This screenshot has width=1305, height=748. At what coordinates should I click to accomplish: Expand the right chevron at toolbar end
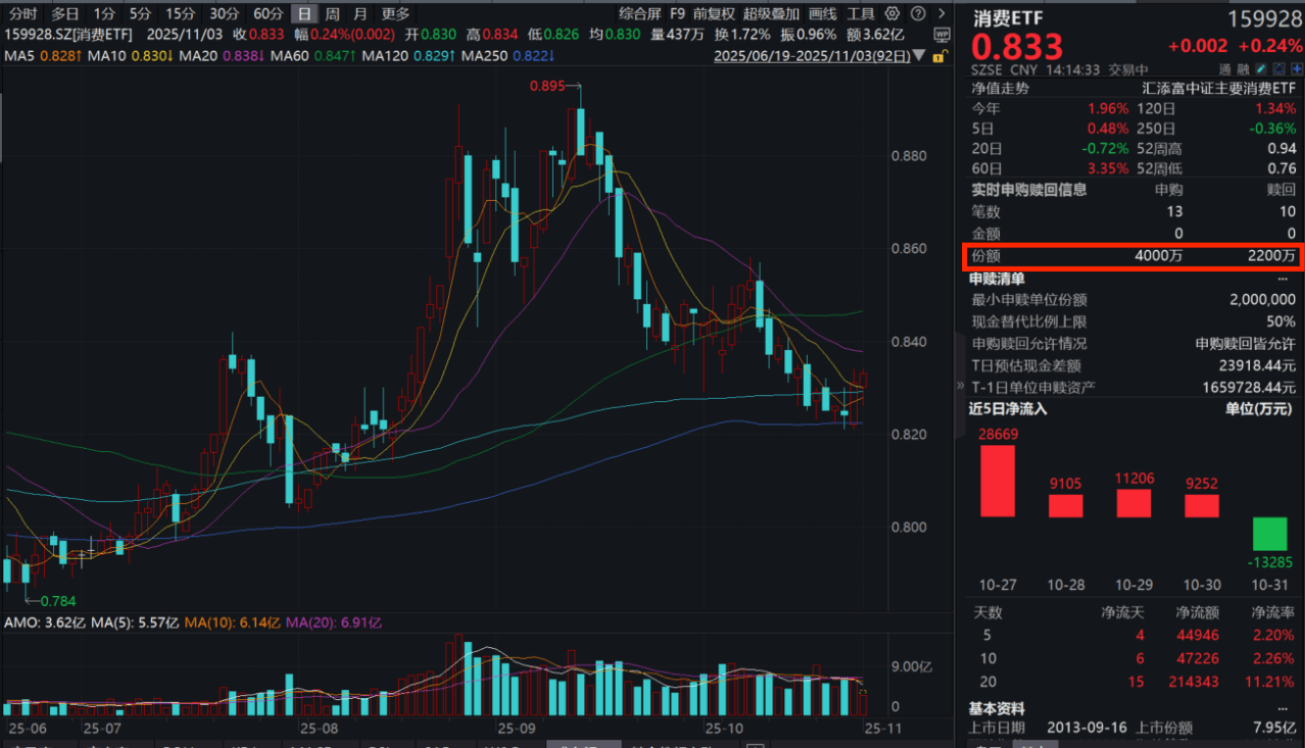[942, 14]
